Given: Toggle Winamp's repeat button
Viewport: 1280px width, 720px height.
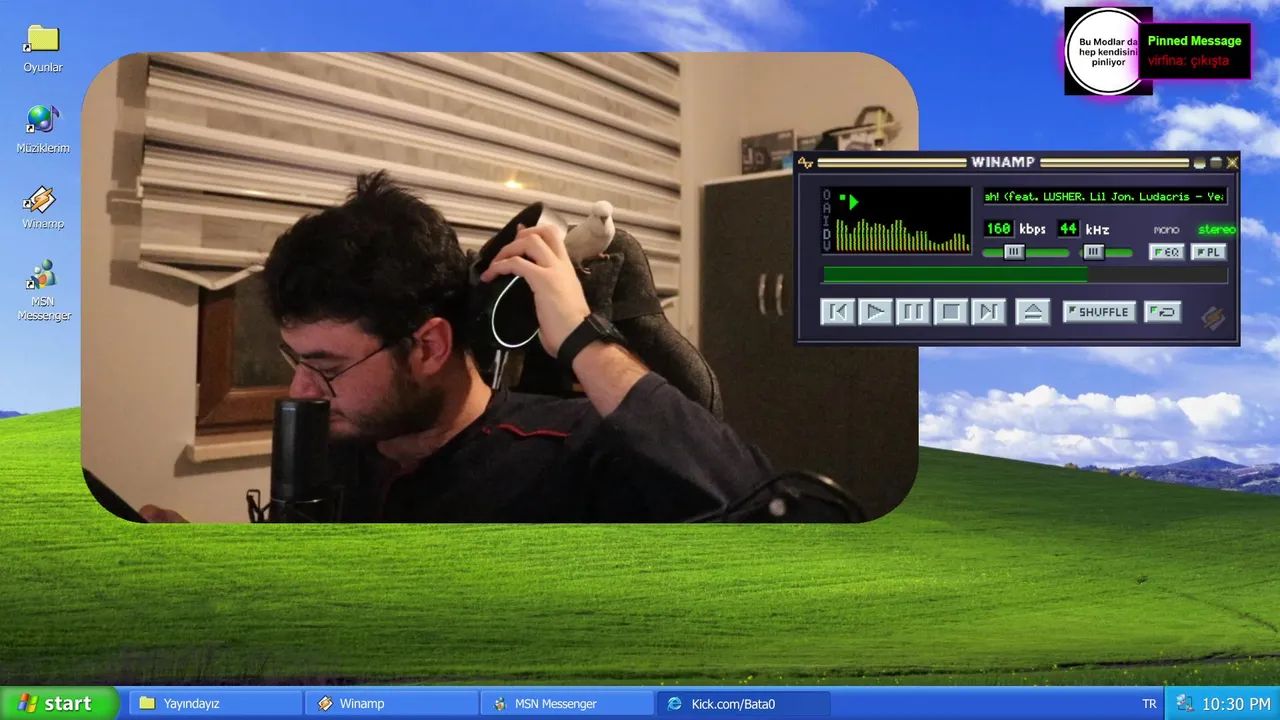Looking at the screenshot, I should pos(1162,312).
